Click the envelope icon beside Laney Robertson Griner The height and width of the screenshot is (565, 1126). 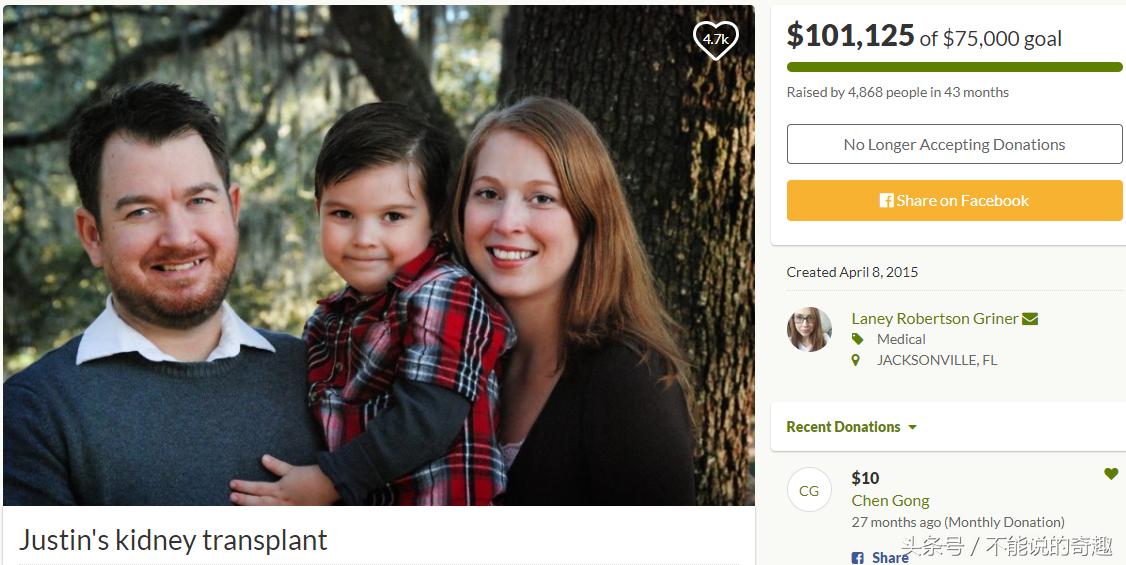tap(1030, 319)
